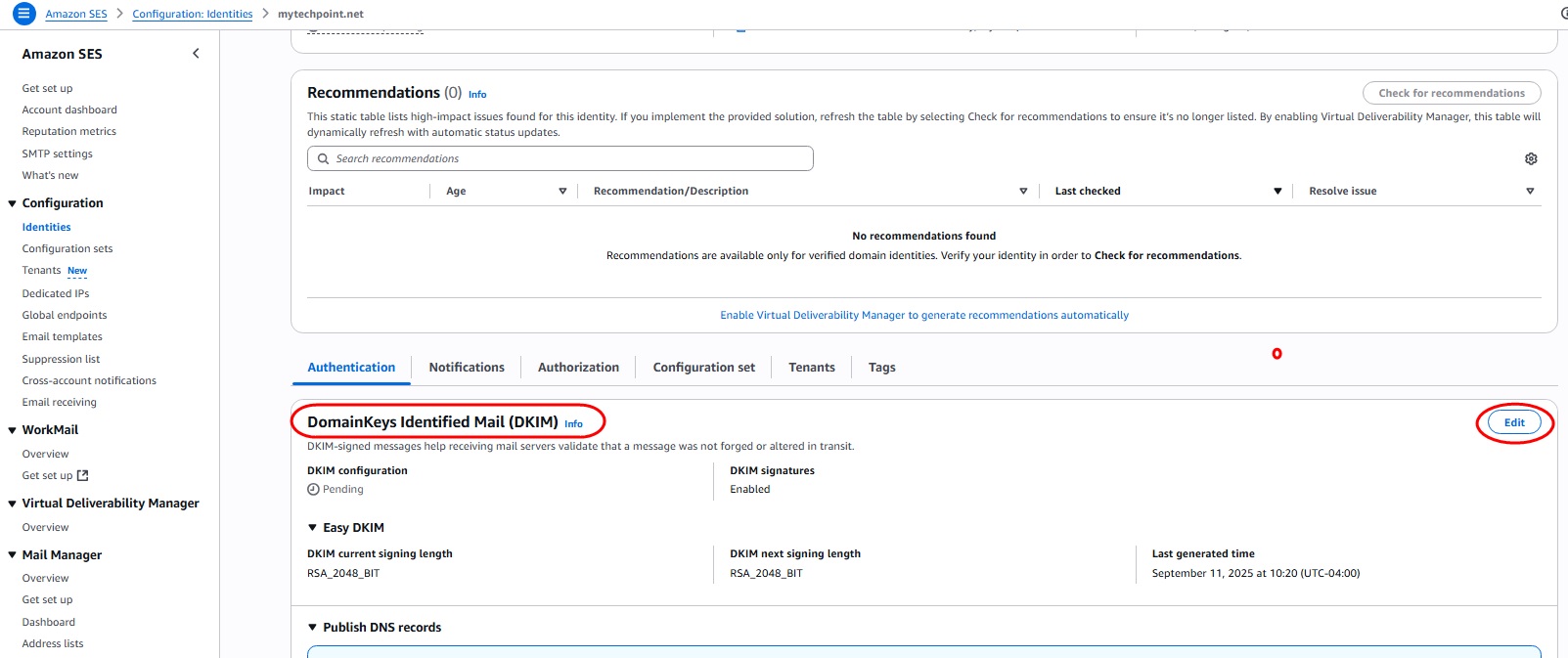Open Amazon SES breadcrumb link

coord(76,14)
